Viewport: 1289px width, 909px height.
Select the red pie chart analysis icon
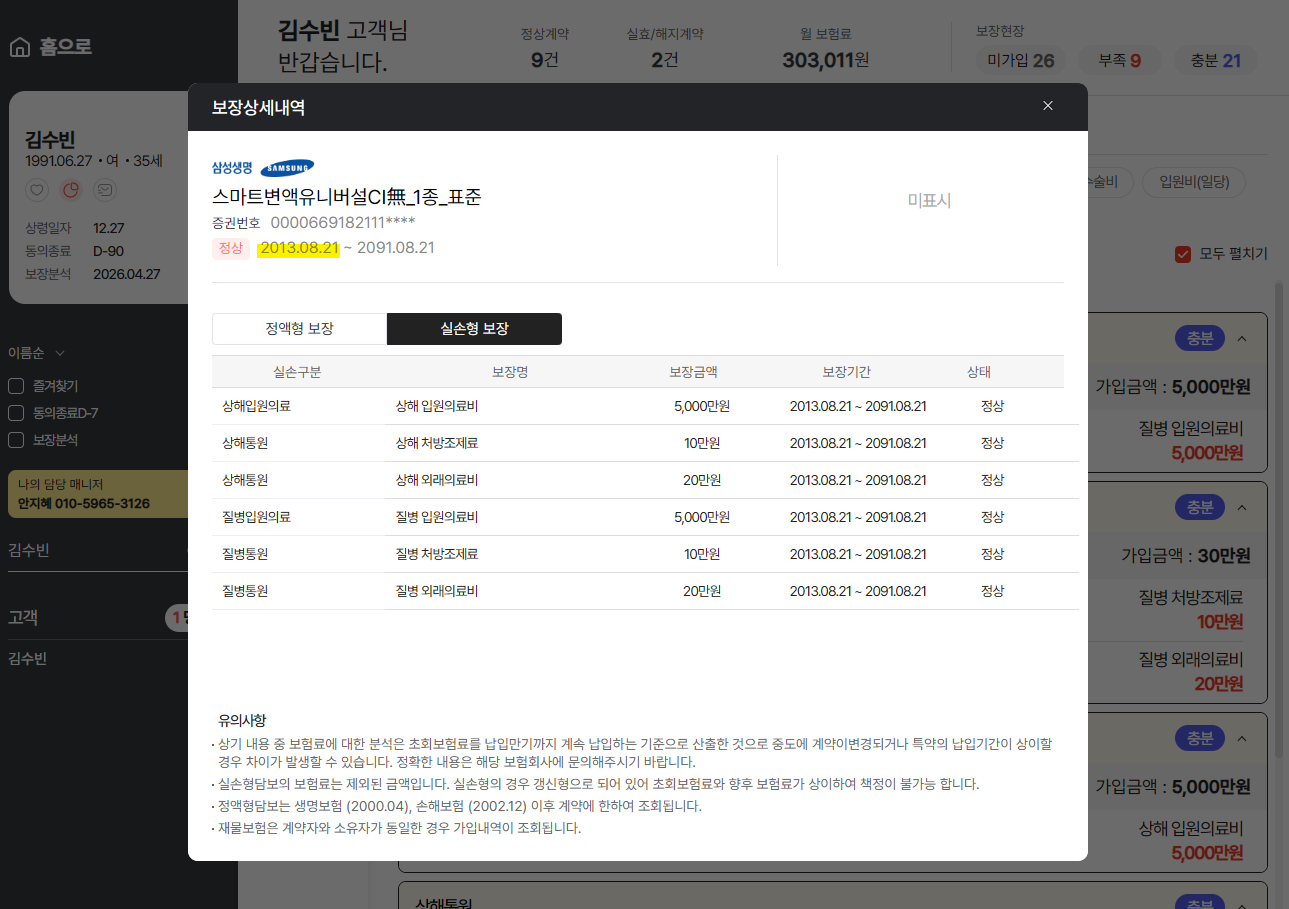click(x=70, y=190)
